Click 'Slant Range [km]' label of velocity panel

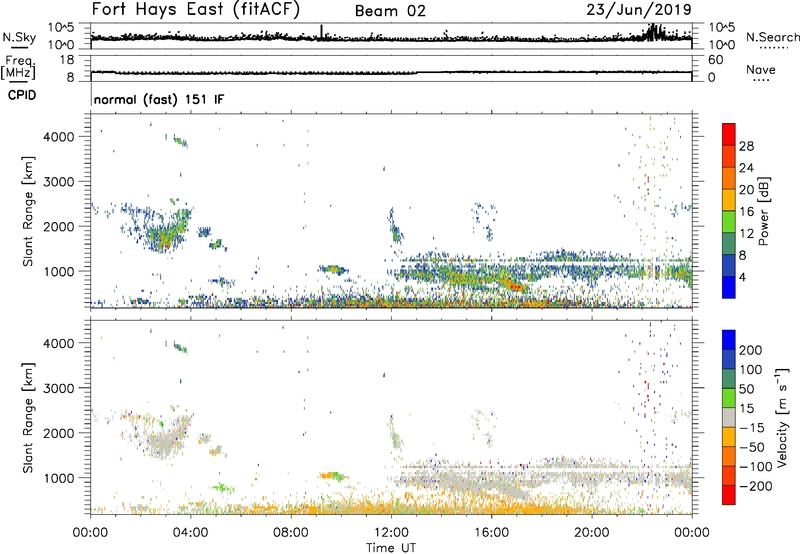(x=28, y=418)
